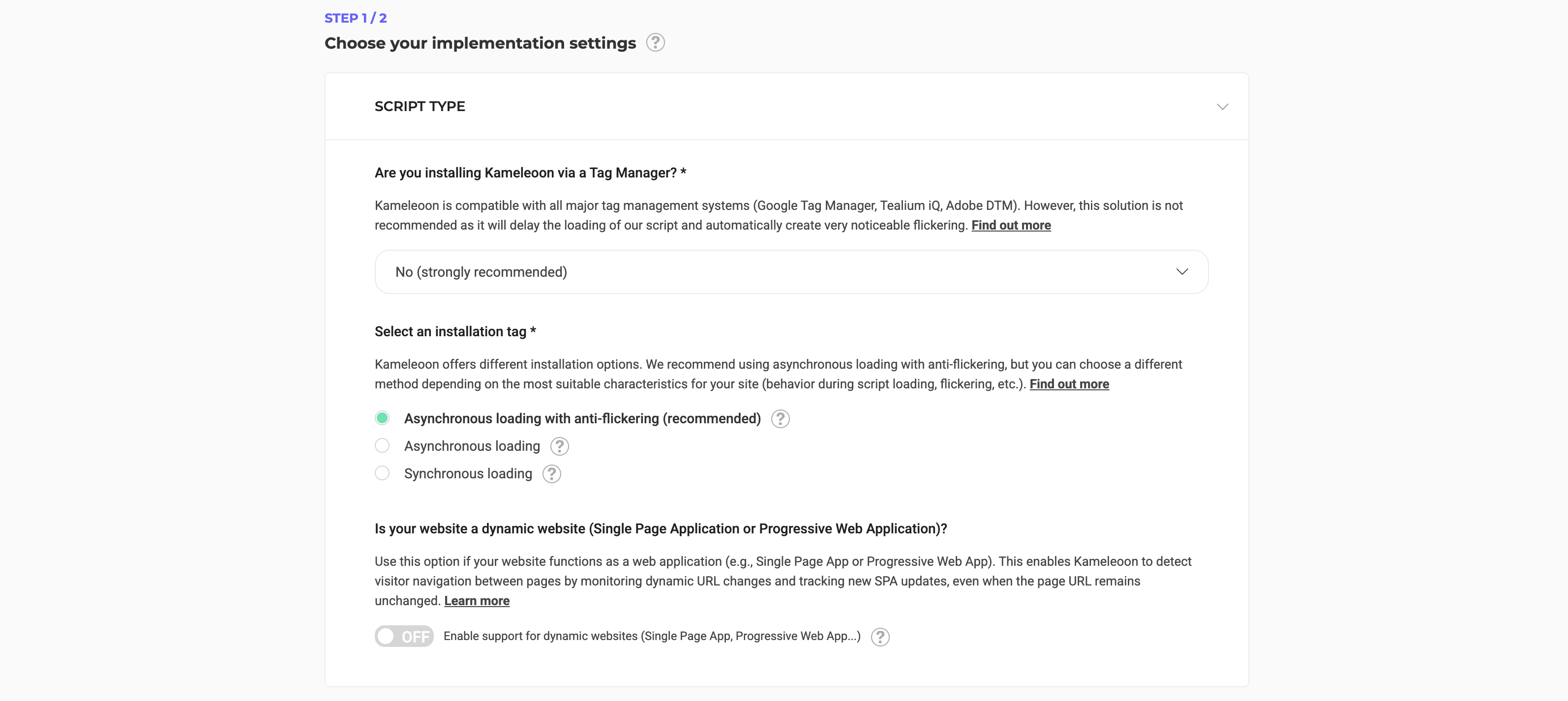This screenshot has width=1568, height=701.
Task: Enable support for dynamic websites toggle
Action: [x=404, y=636]
